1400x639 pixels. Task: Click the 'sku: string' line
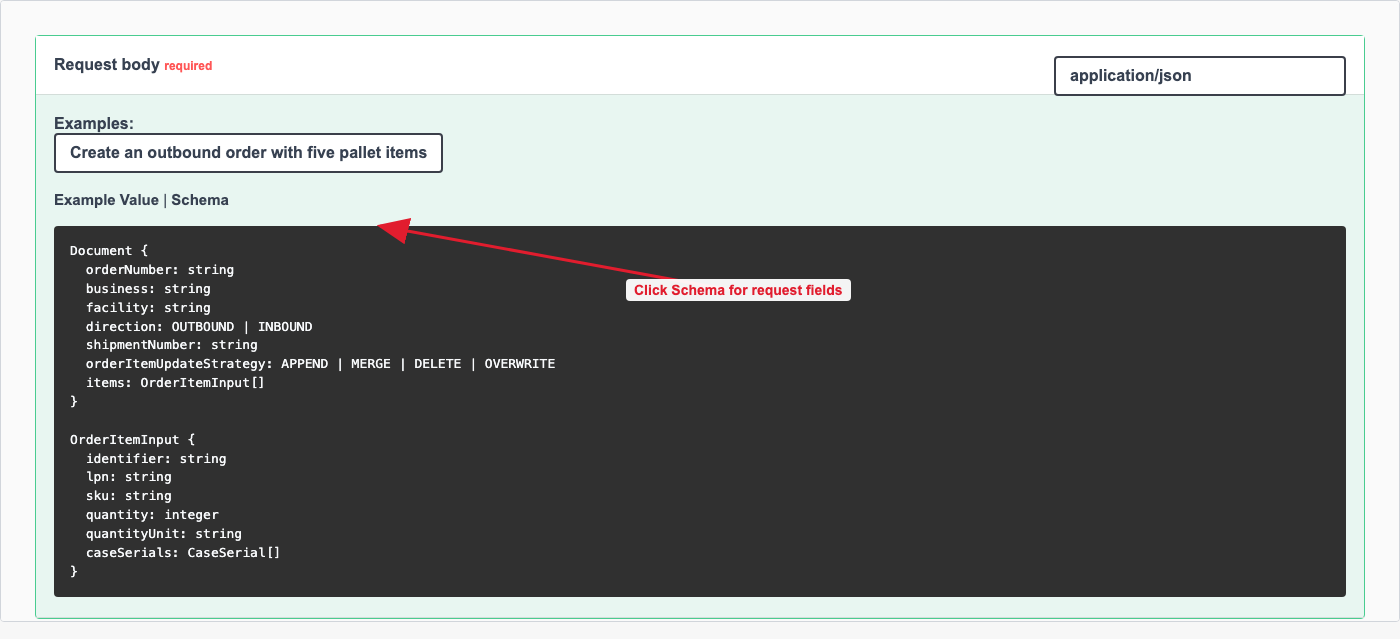[129, 496]
